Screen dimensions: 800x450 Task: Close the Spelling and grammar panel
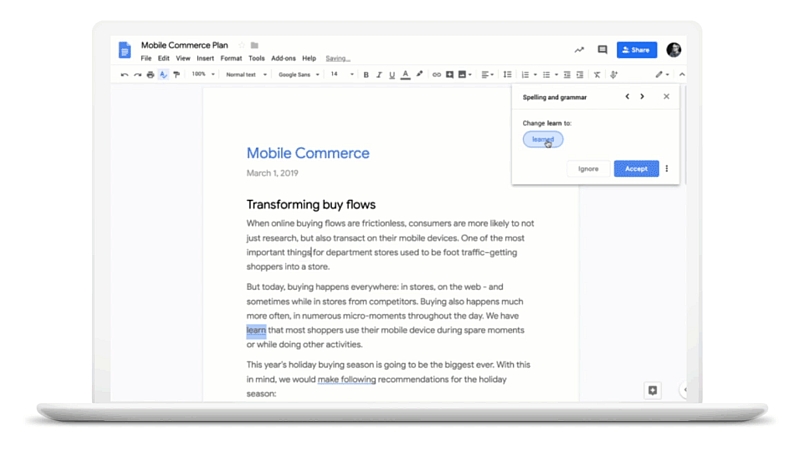pos(666,96)
